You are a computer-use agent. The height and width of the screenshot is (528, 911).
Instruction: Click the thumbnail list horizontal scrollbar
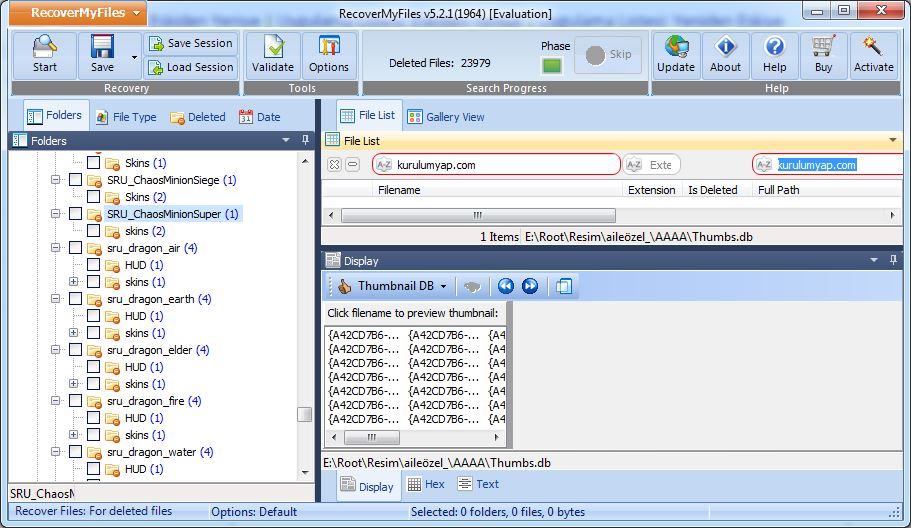tap(372, 437)
